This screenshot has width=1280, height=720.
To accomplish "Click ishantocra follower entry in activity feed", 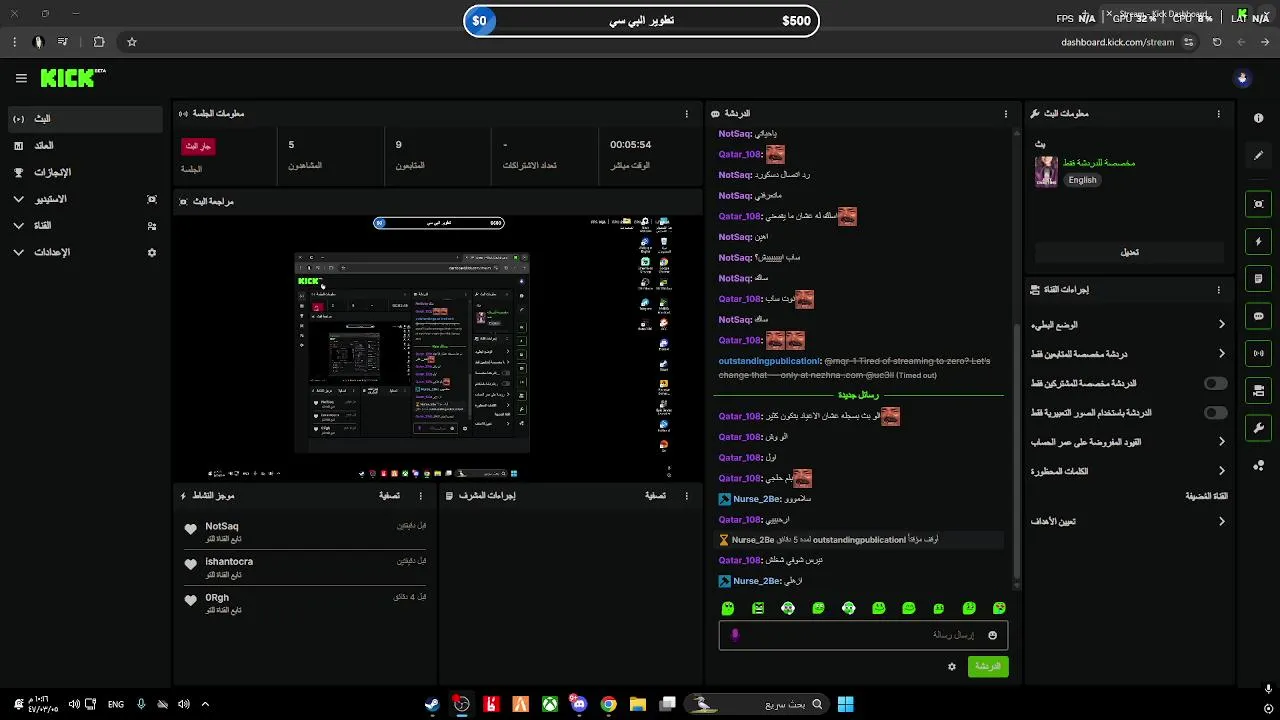I will tap(305, 567).
